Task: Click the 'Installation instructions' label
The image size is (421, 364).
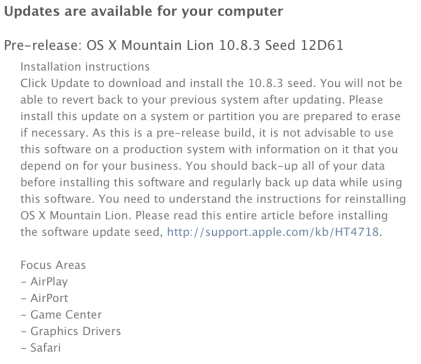Action: pos(85,67)
